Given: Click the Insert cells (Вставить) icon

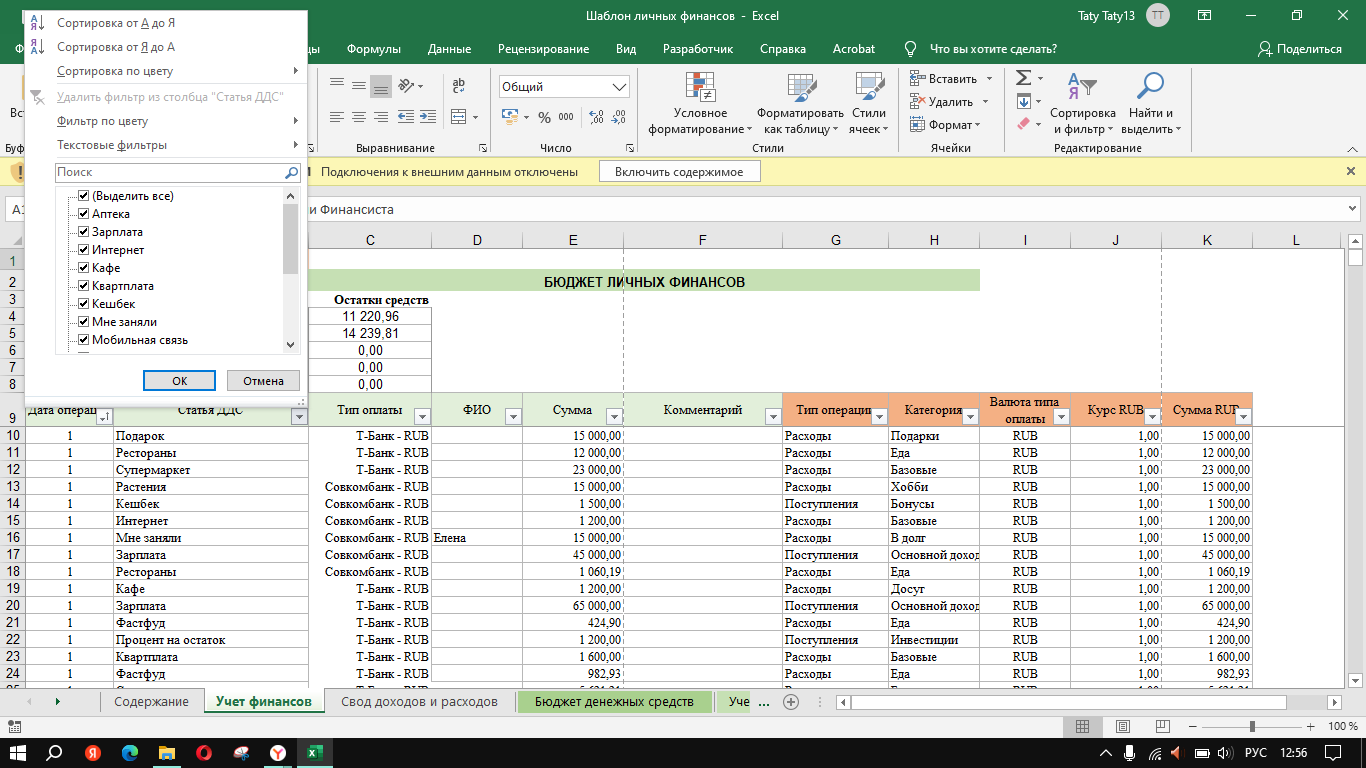Looking at the screenshot, I should [x=917, y=78].
